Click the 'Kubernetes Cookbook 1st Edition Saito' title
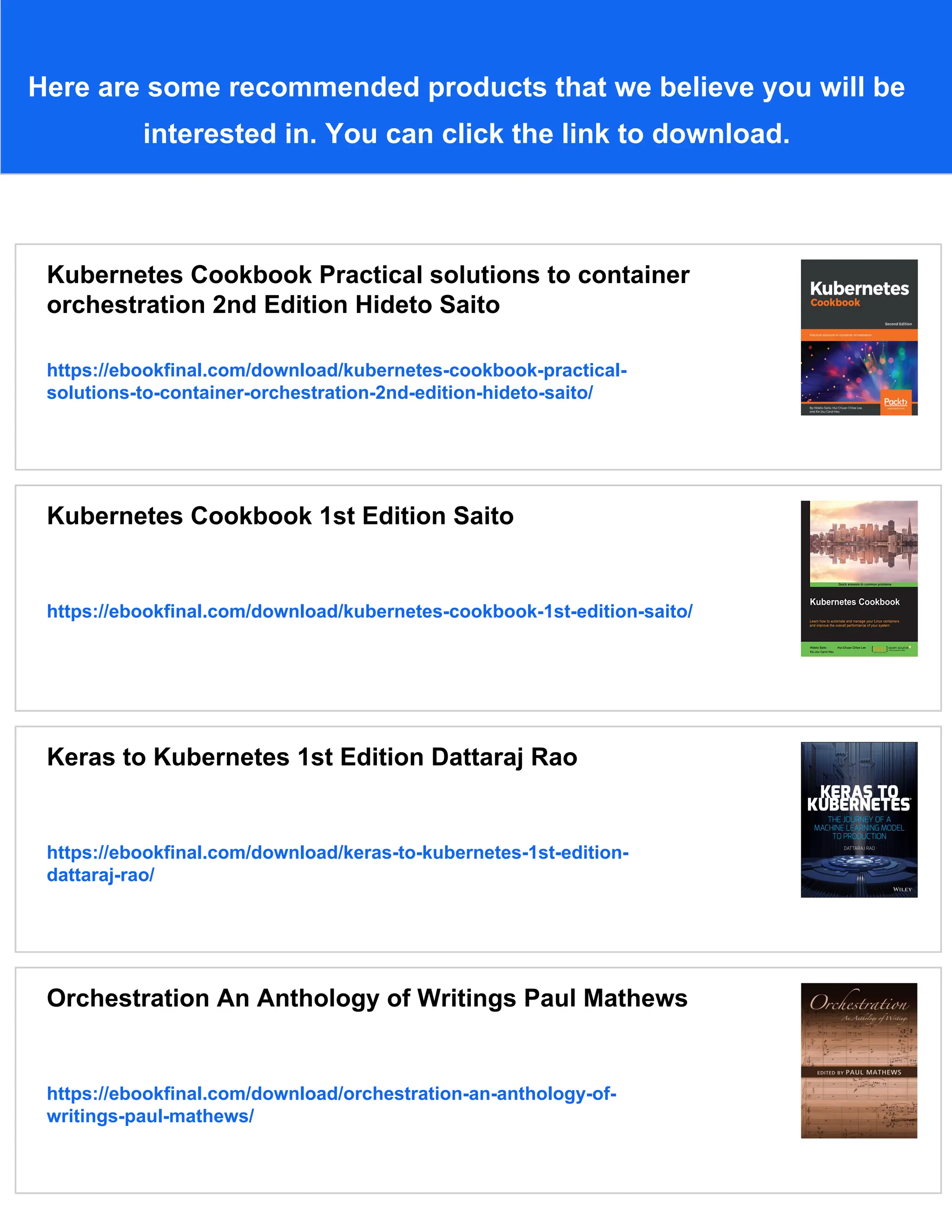Screen dimensions: 952x1232 (280, 516)
